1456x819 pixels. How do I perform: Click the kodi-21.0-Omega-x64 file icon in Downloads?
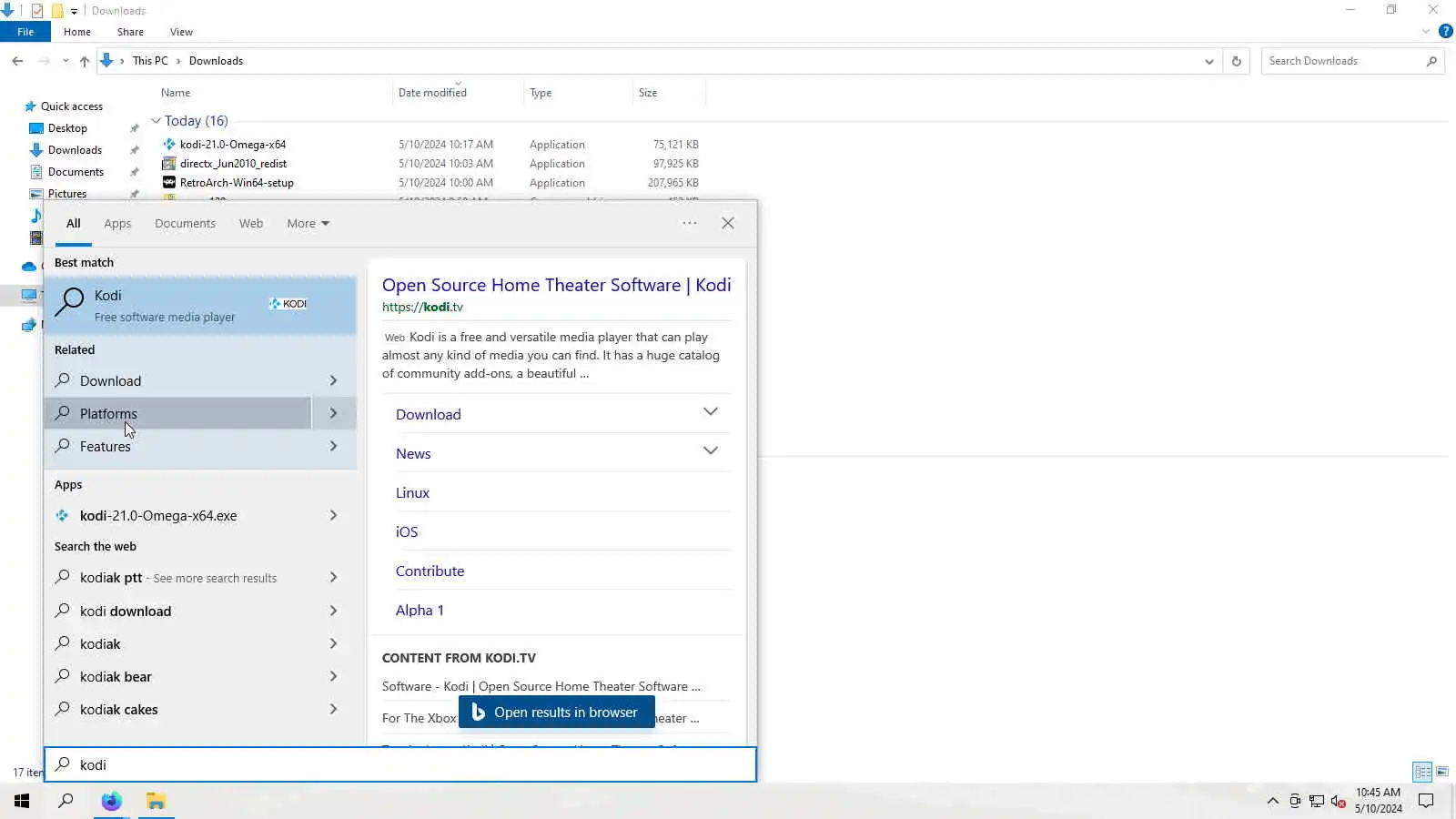tap(168, 144)
